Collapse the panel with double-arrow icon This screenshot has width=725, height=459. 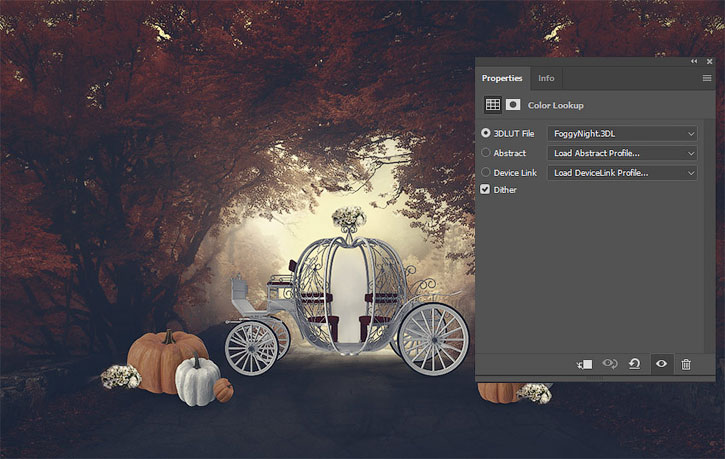click(x=694, y=61)
